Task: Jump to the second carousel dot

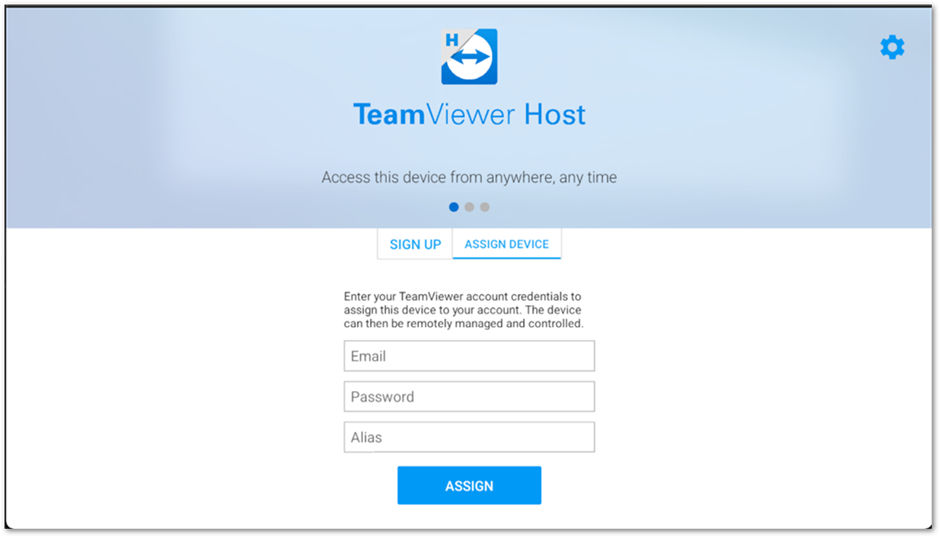Action: pos(469,207)
